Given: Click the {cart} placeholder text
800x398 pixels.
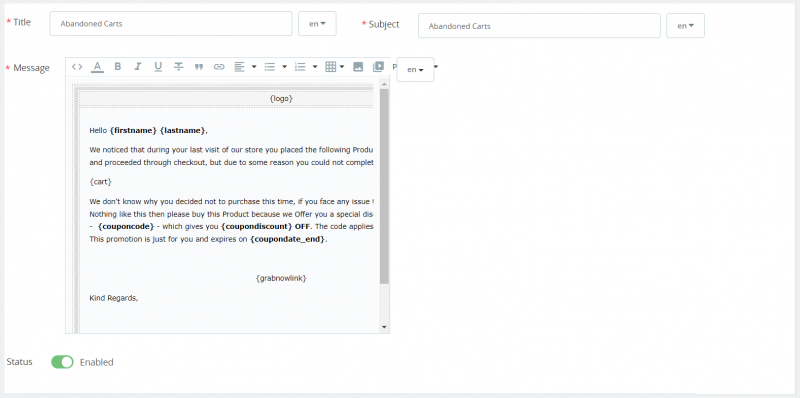Looking at the screenshot, I should [101, 182].
